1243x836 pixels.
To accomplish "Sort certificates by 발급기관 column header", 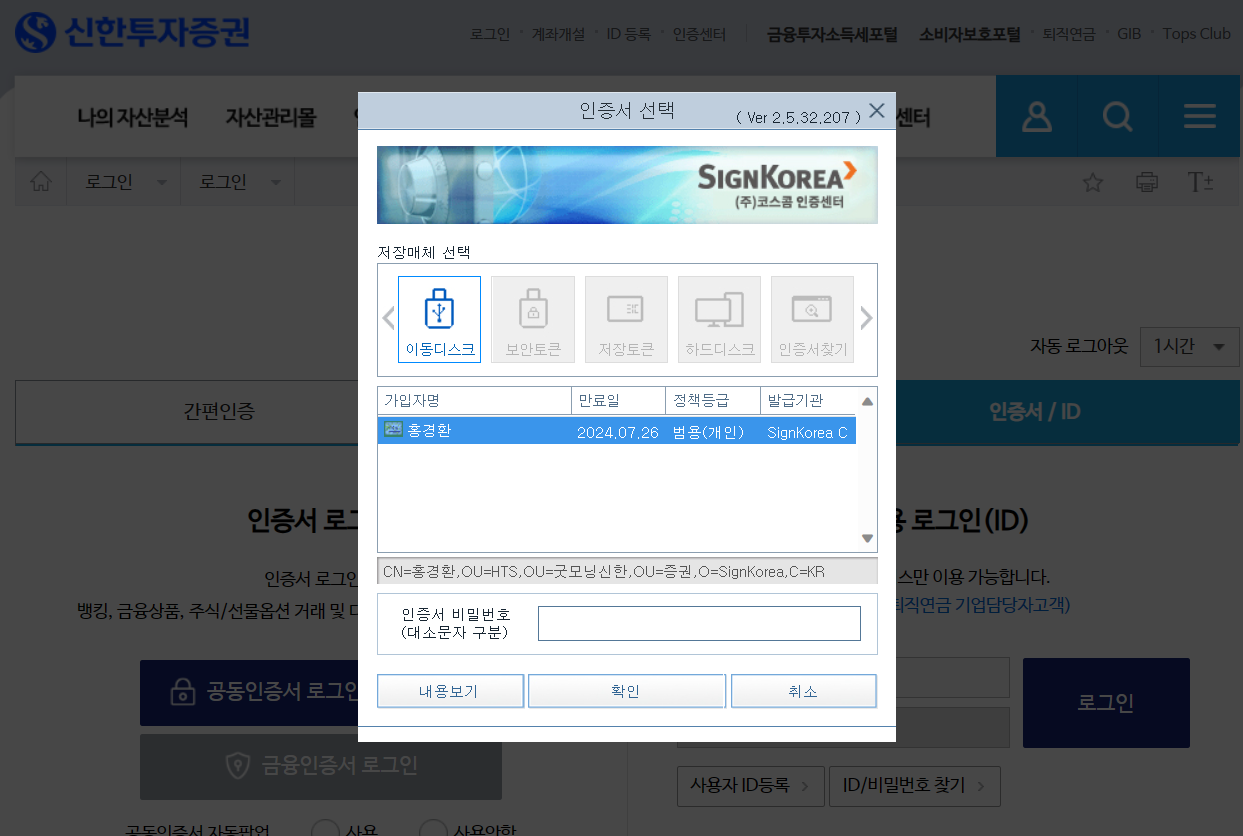I will (808, 401).
